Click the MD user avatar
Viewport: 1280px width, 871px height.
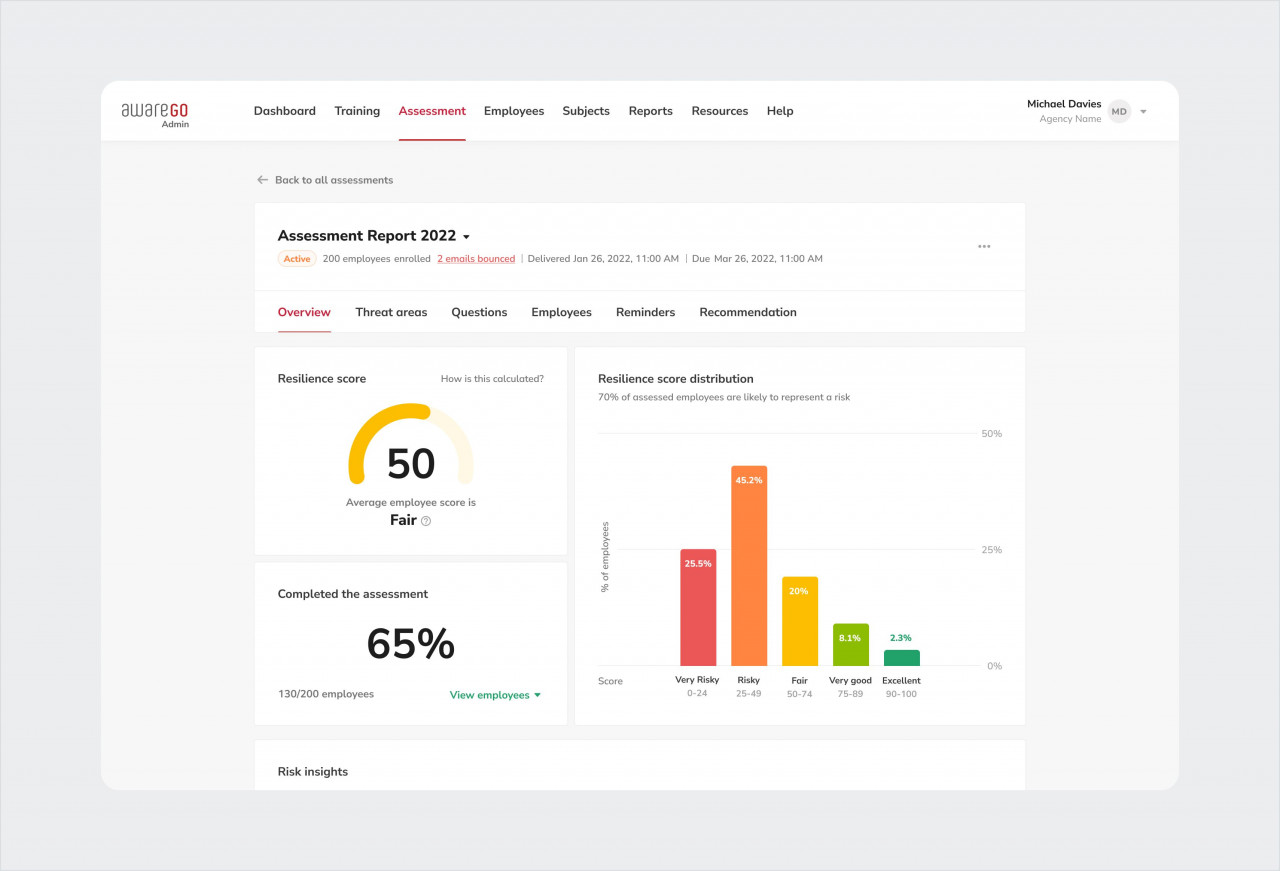pyautogui.click(x=1119, y=111)
